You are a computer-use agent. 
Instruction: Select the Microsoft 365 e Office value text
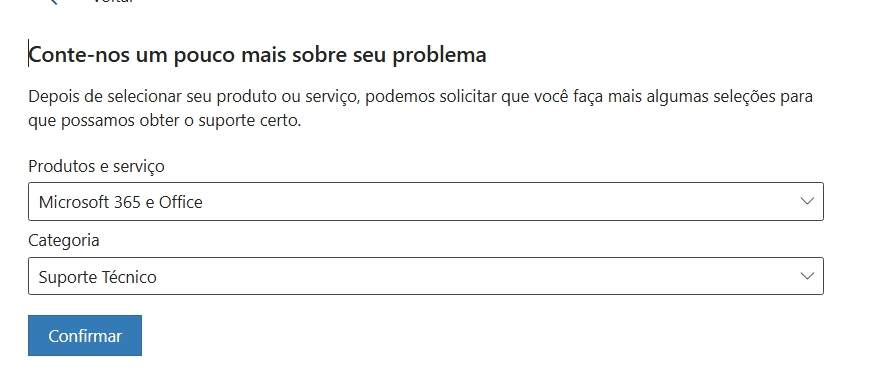pos(120,202)
